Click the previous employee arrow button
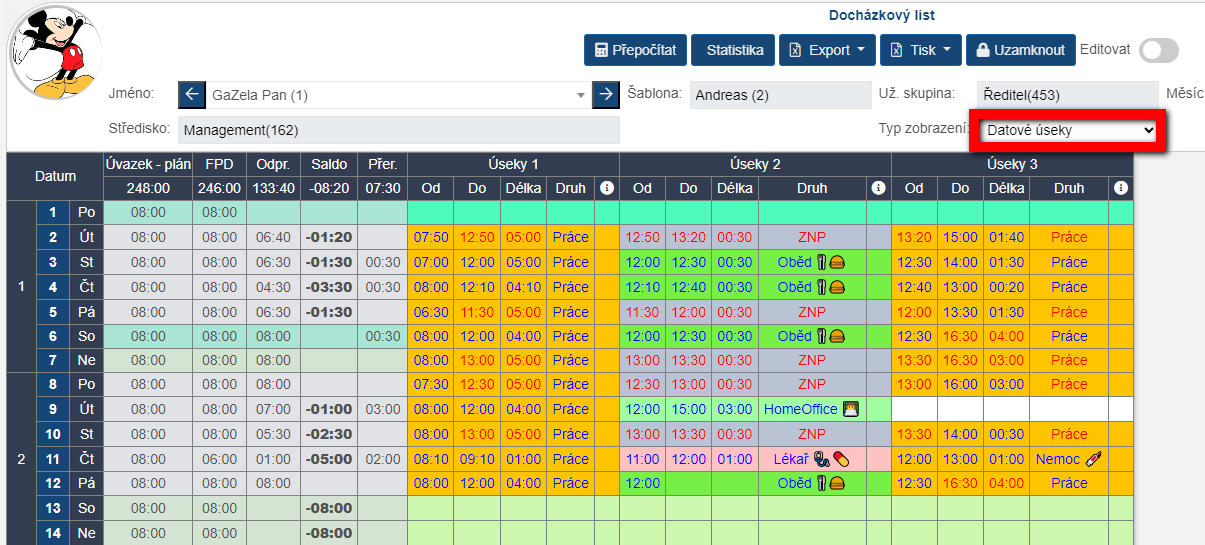The image size is (1205, 545). (191, 95)
